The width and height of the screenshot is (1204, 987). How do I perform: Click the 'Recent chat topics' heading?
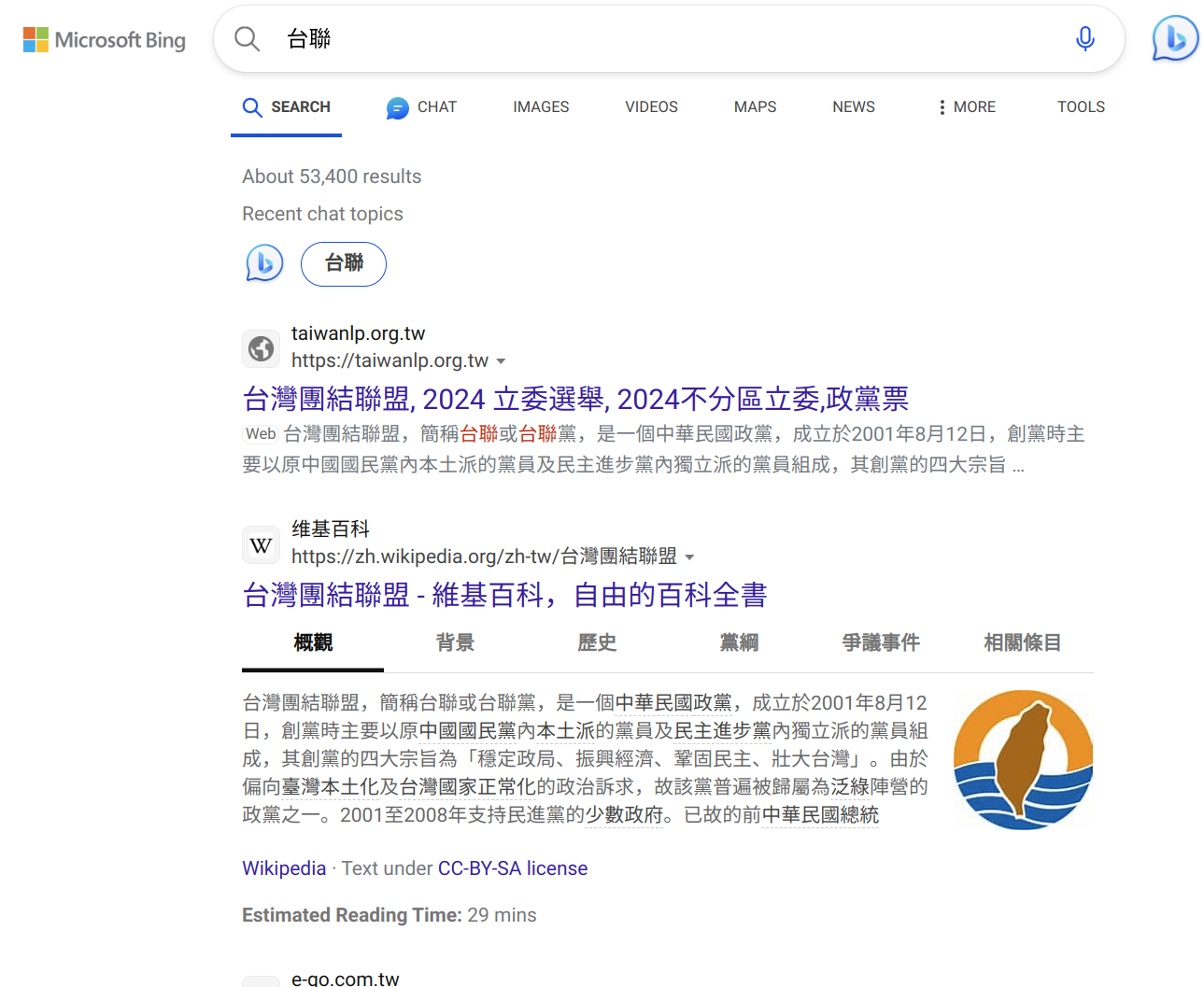(x=322, y=214)
